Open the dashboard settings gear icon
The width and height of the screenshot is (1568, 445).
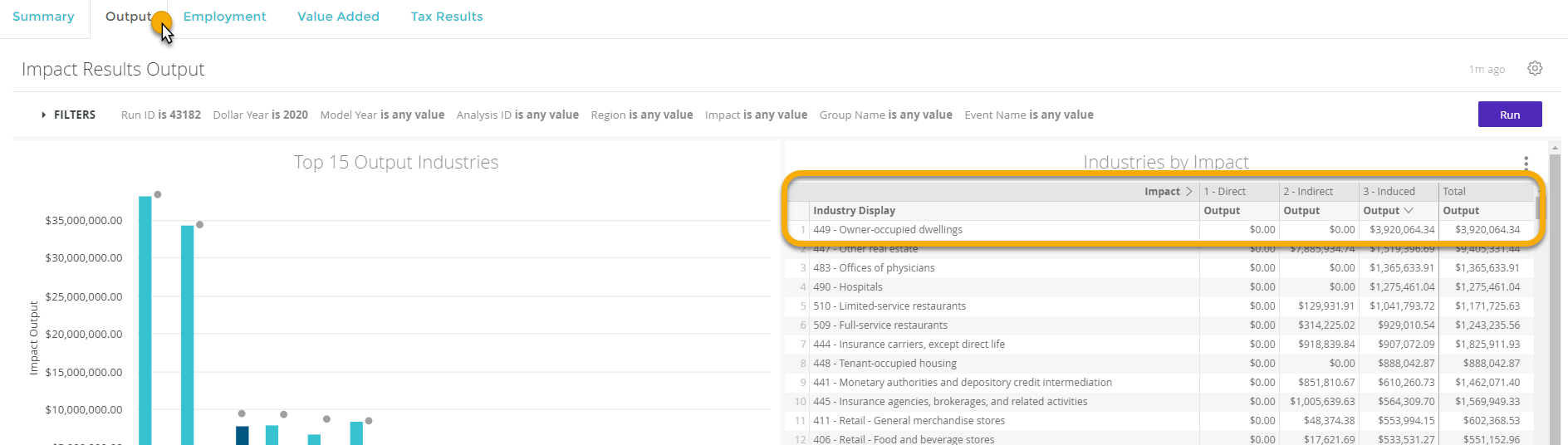(1535, 69)
